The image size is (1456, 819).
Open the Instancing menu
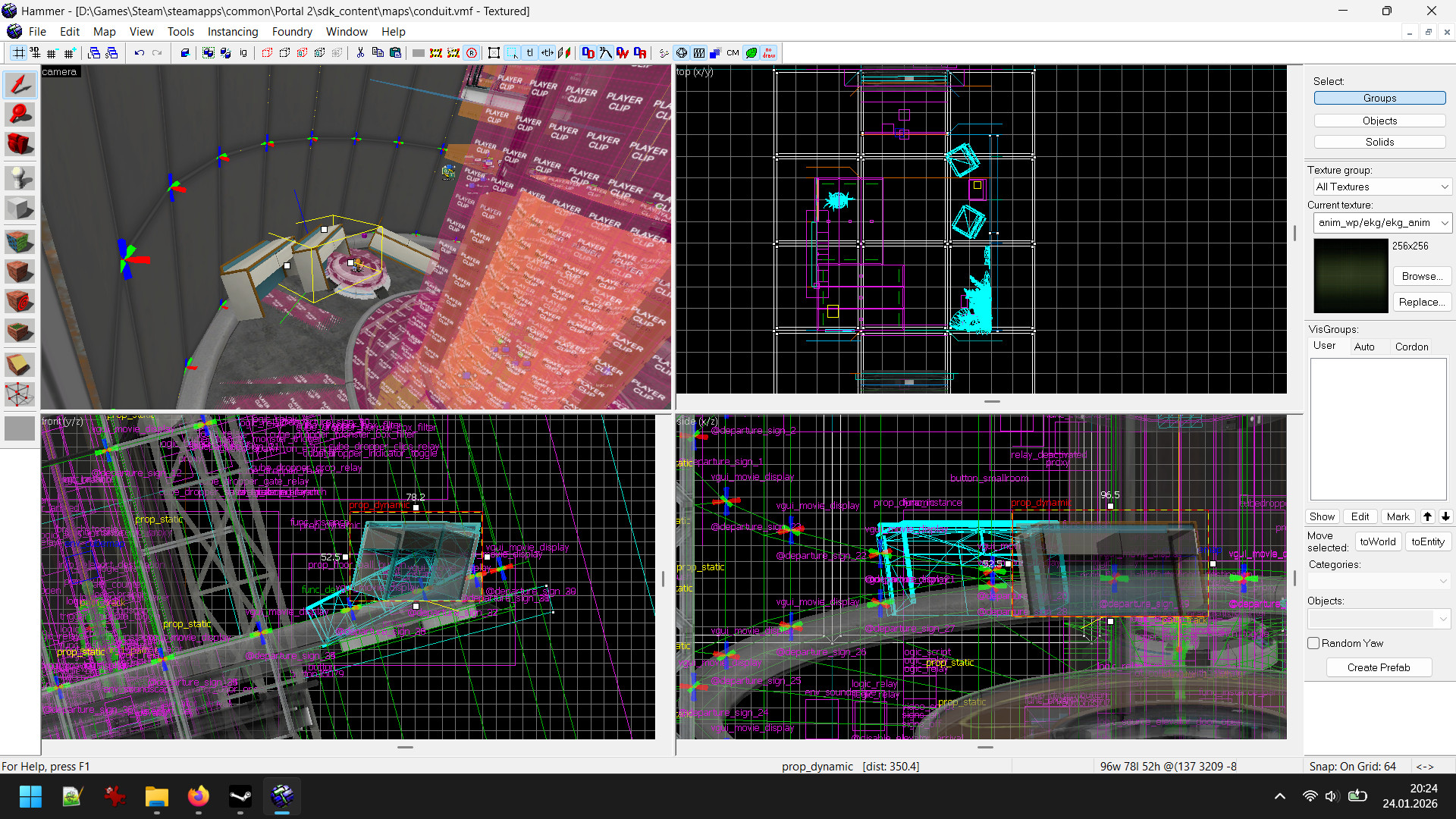click(233, 32)
